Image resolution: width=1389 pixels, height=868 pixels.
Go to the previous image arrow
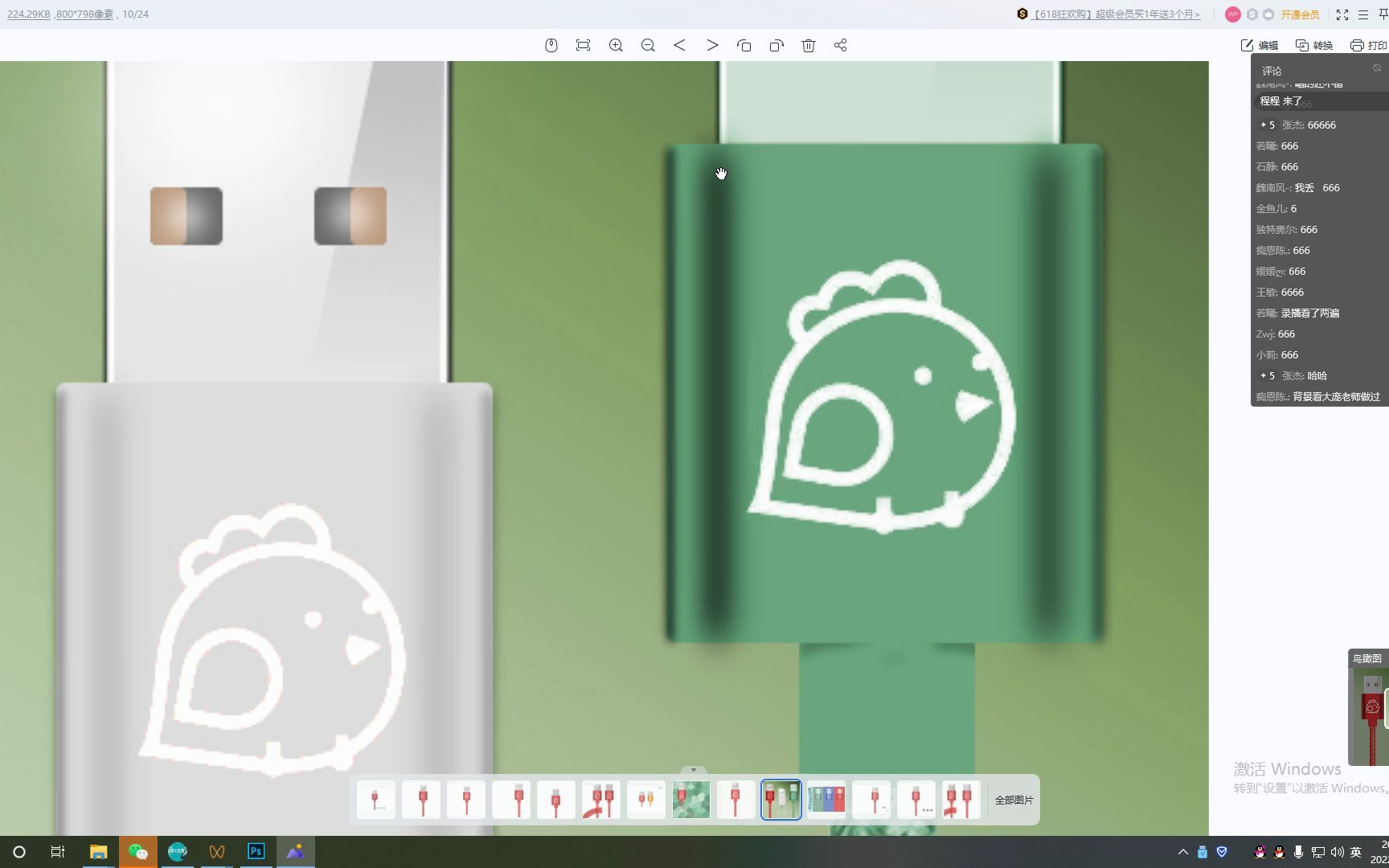680,46
